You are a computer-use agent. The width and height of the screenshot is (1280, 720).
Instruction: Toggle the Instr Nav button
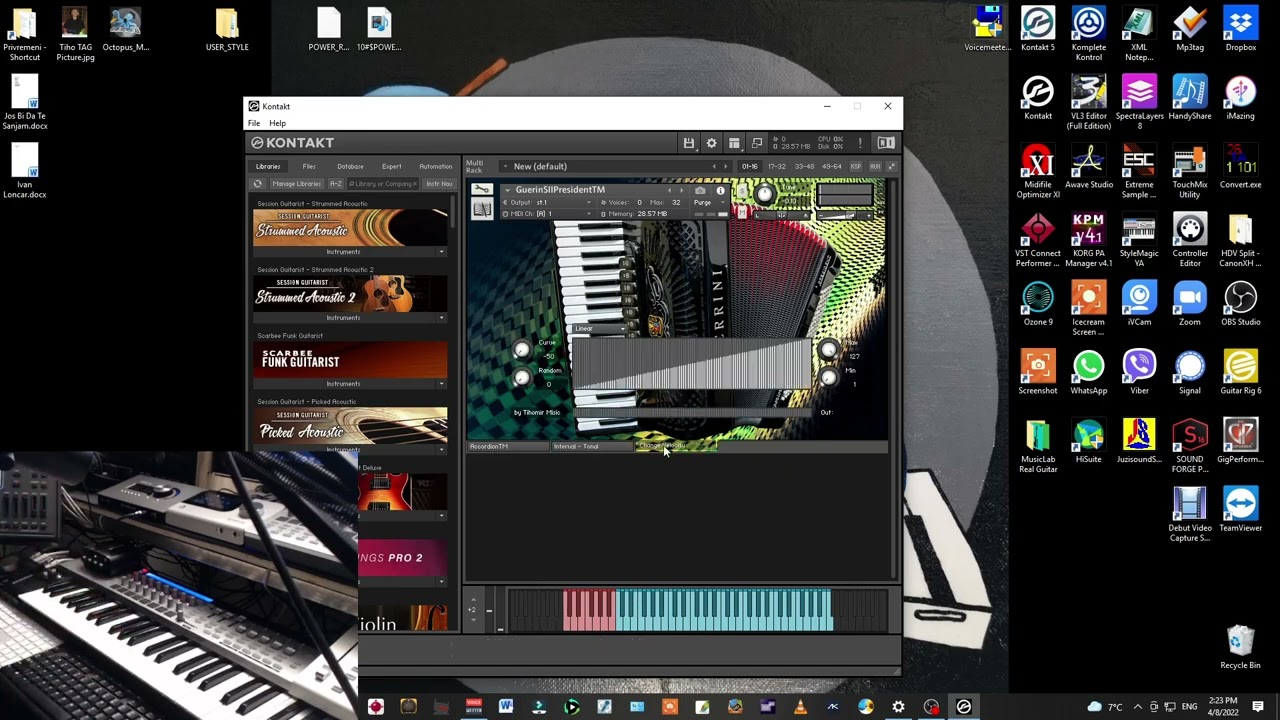(x=439, y=184)
